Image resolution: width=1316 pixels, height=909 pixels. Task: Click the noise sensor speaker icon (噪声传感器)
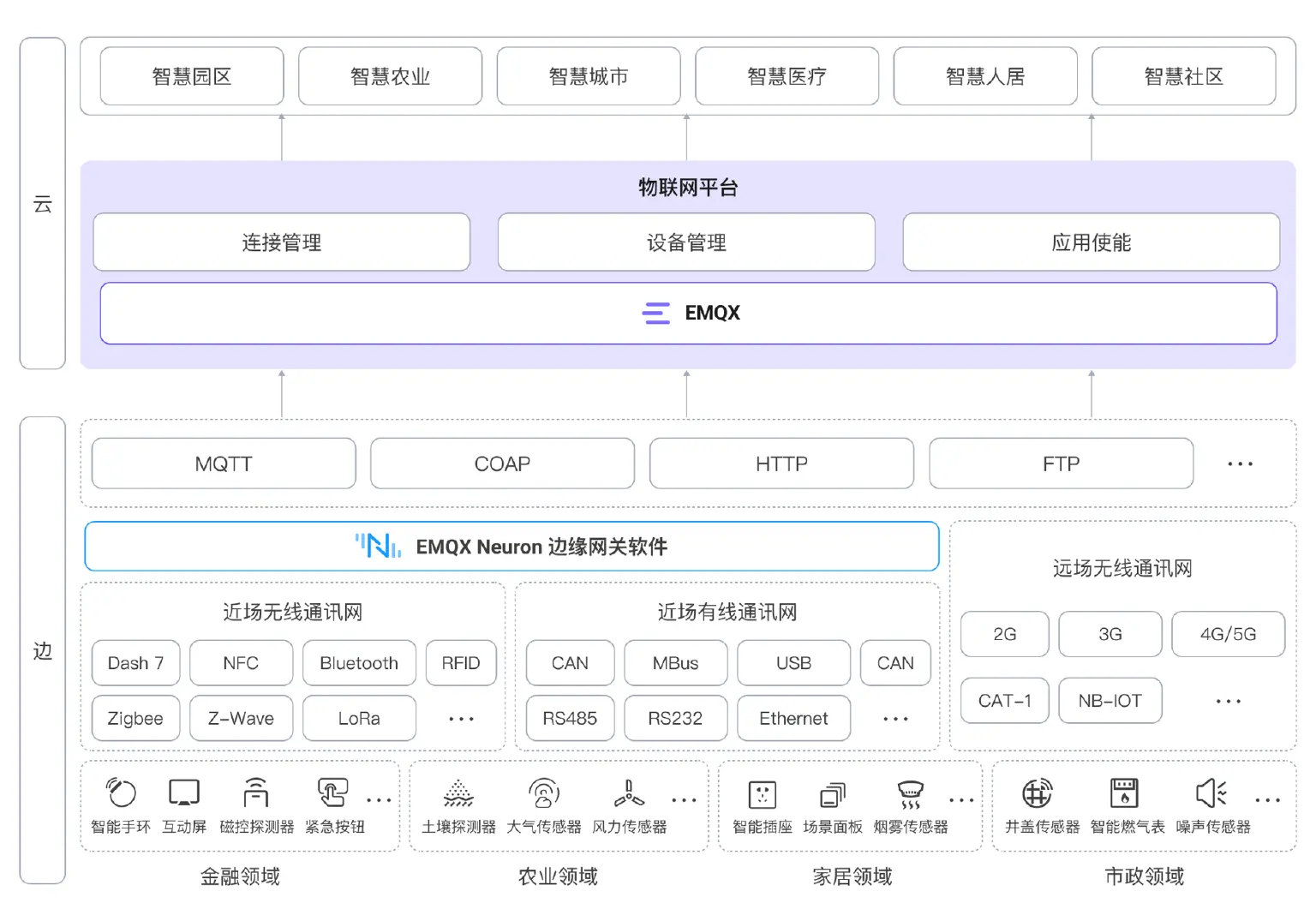1211,793
